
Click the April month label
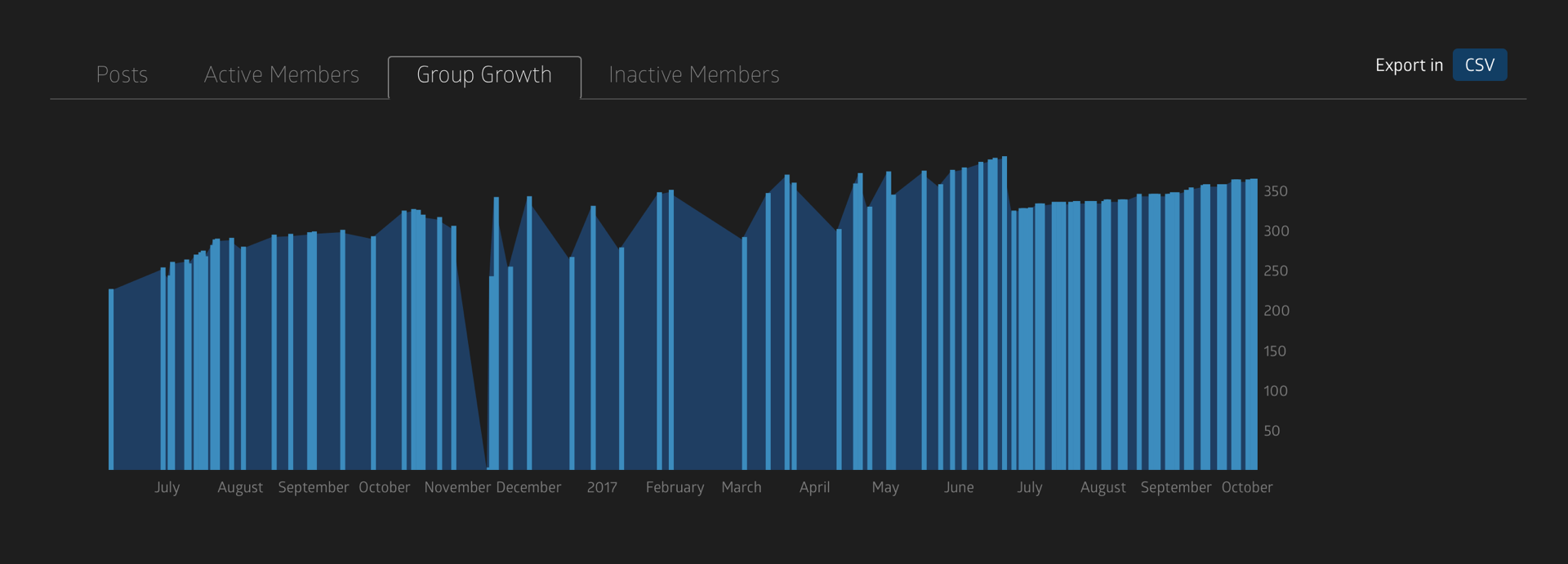pos(814,487)
